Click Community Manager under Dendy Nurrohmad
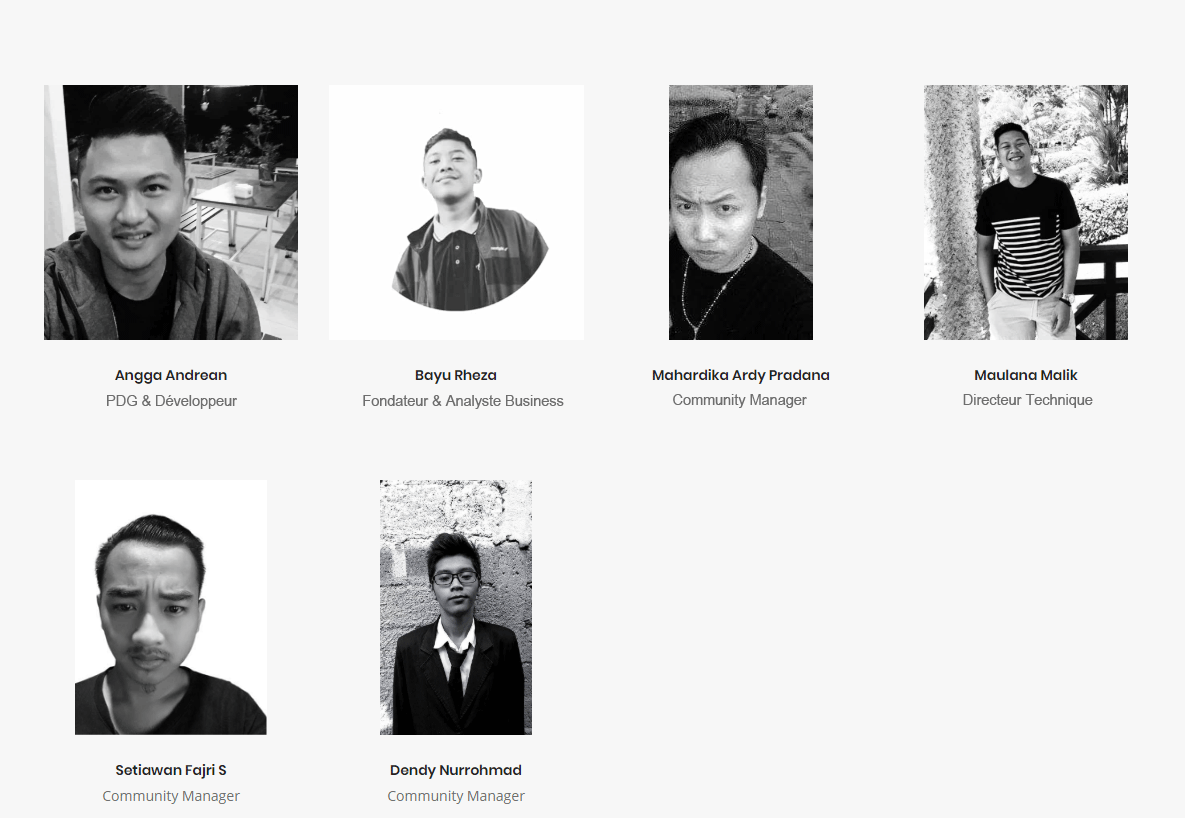 [456, 795]
